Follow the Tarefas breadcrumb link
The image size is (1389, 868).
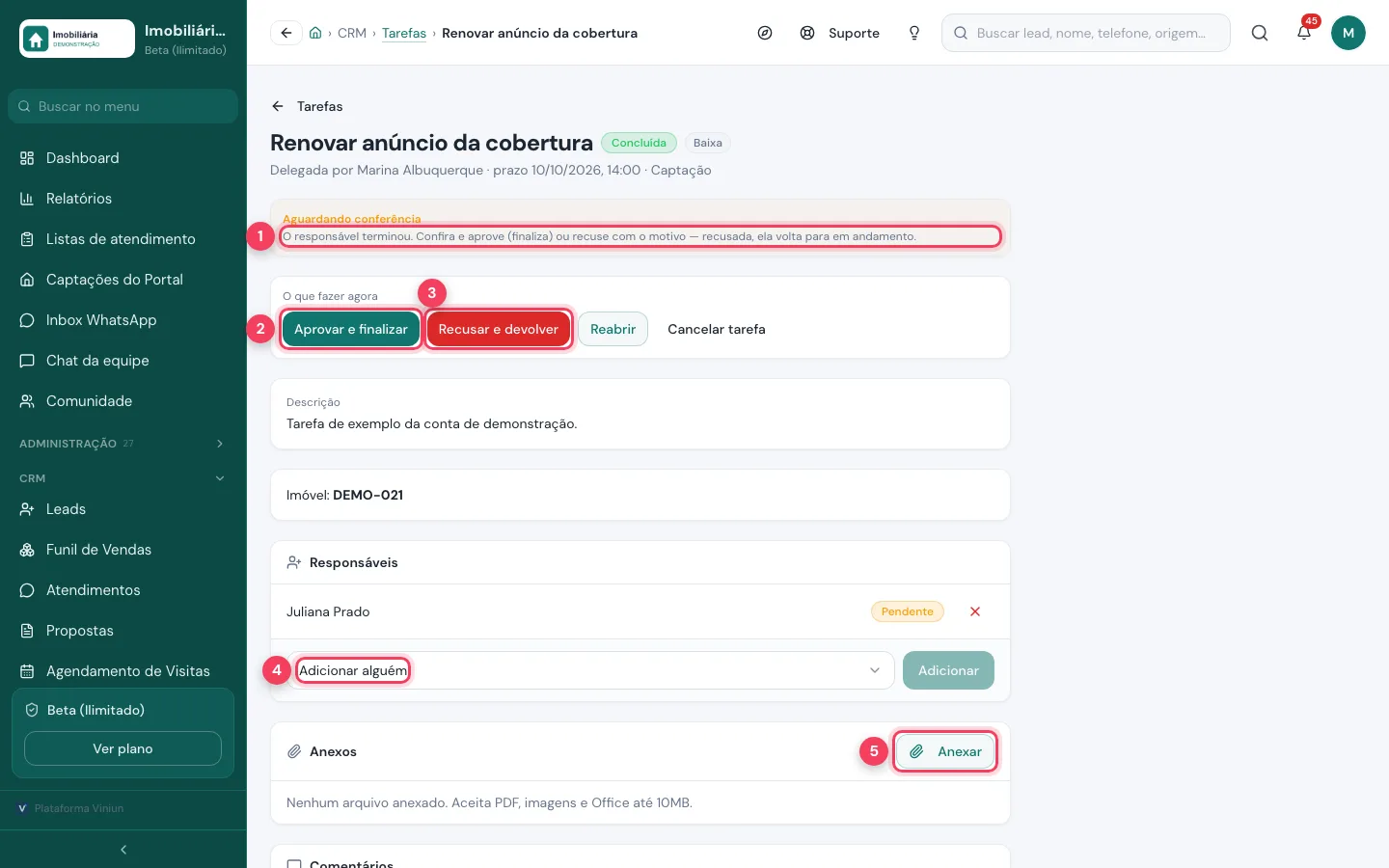(404, 33)
